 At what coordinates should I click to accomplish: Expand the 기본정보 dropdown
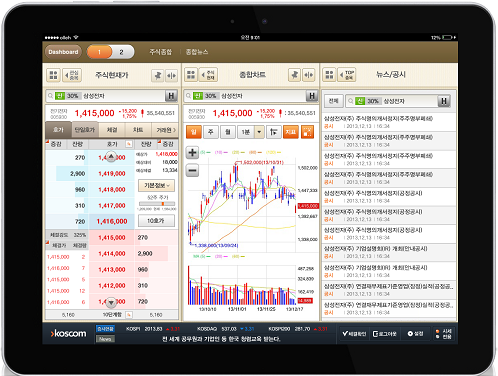coord(156,185)
